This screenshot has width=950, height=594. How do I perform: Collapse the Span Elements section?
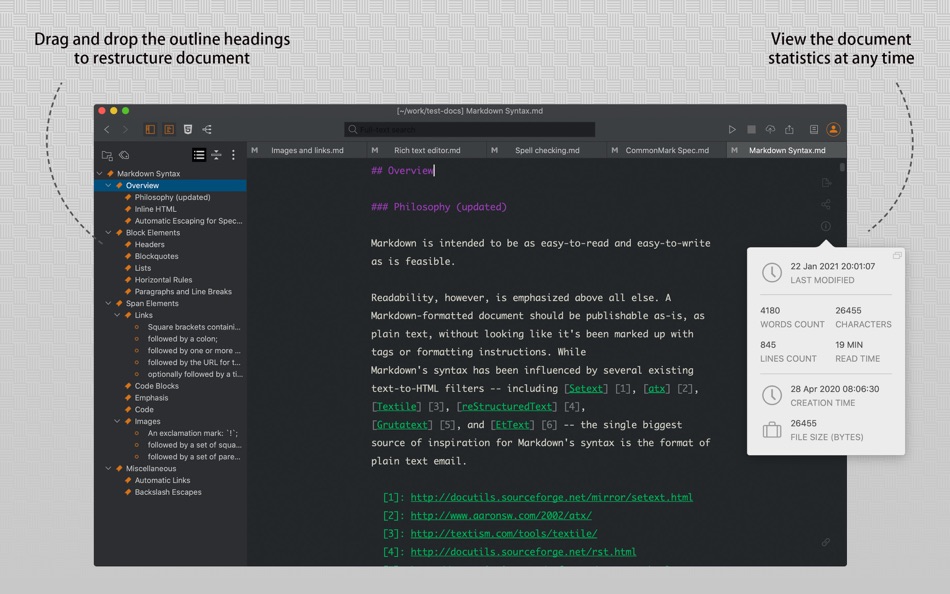[x=108, y=303]
